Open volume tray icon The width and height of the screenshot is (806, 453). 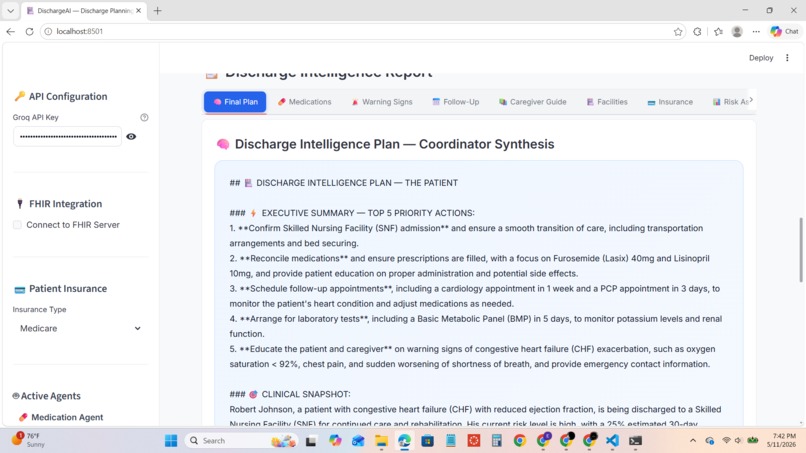pyautogui.click(x=738, y=441)
